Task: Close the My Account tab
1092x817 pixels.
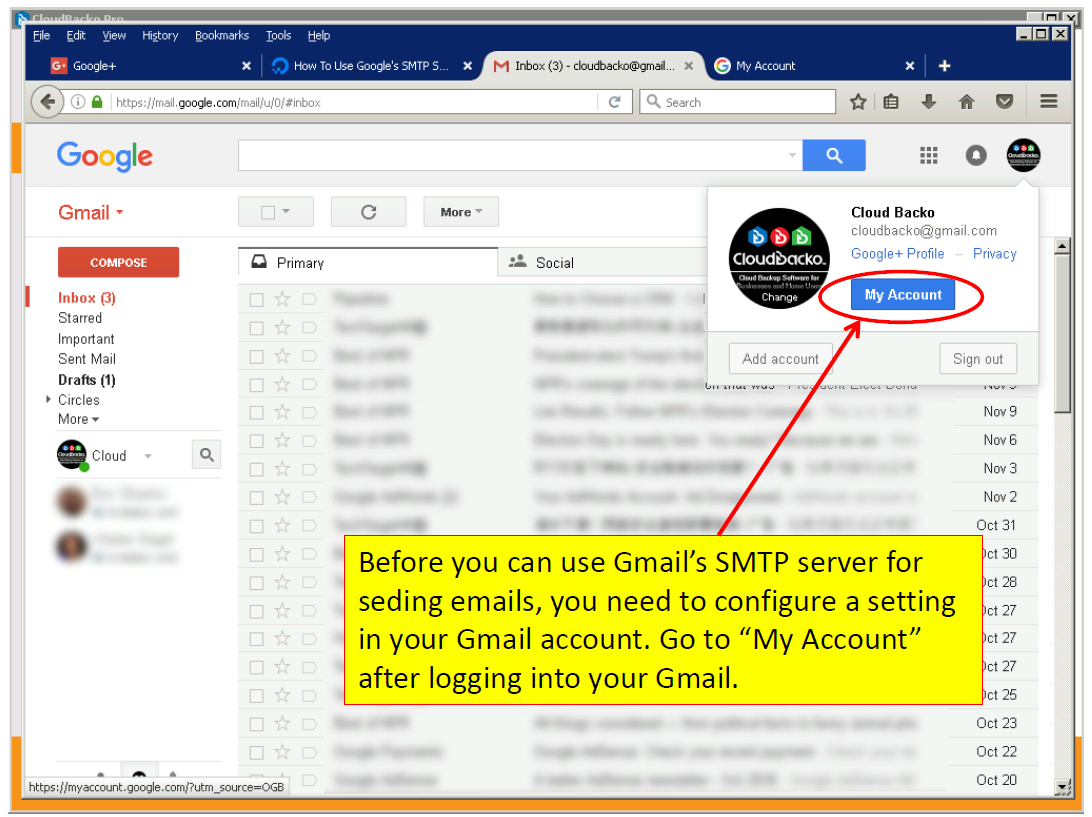Action: tap(910, 65)
